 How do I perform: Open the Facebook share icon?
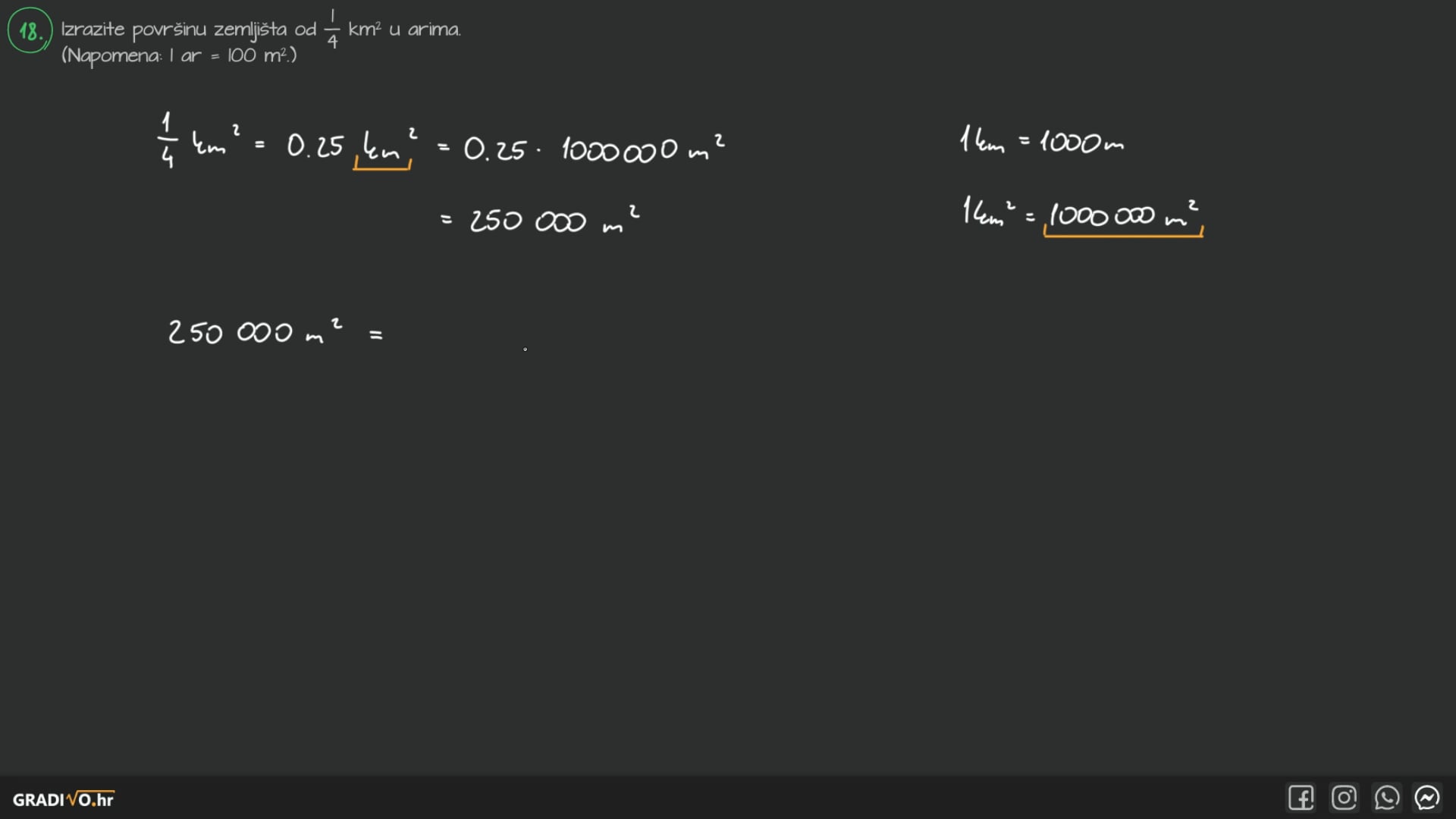point(1301,798)
